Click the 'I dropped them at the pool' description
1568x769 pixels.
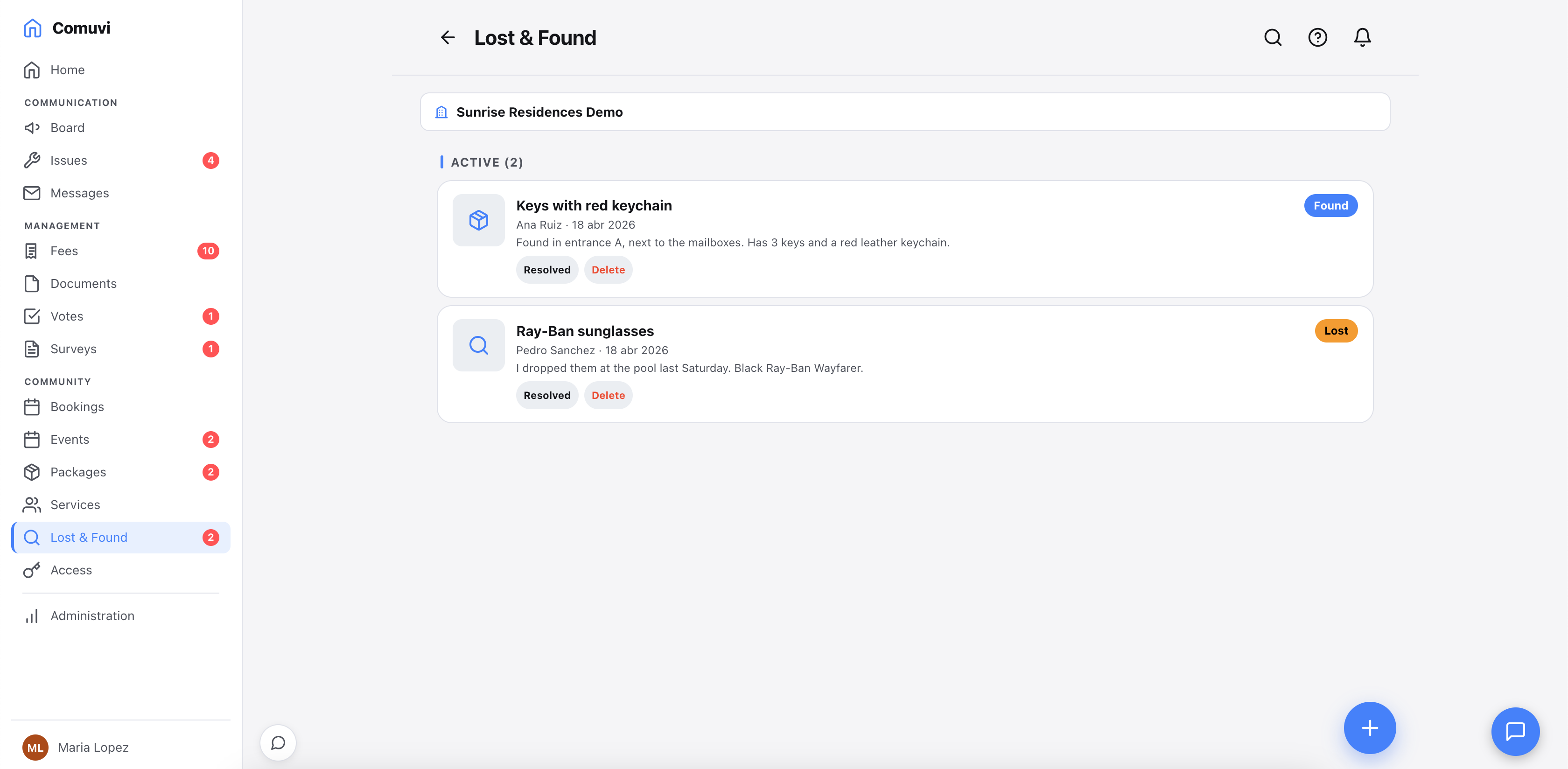tap(690, 368)
